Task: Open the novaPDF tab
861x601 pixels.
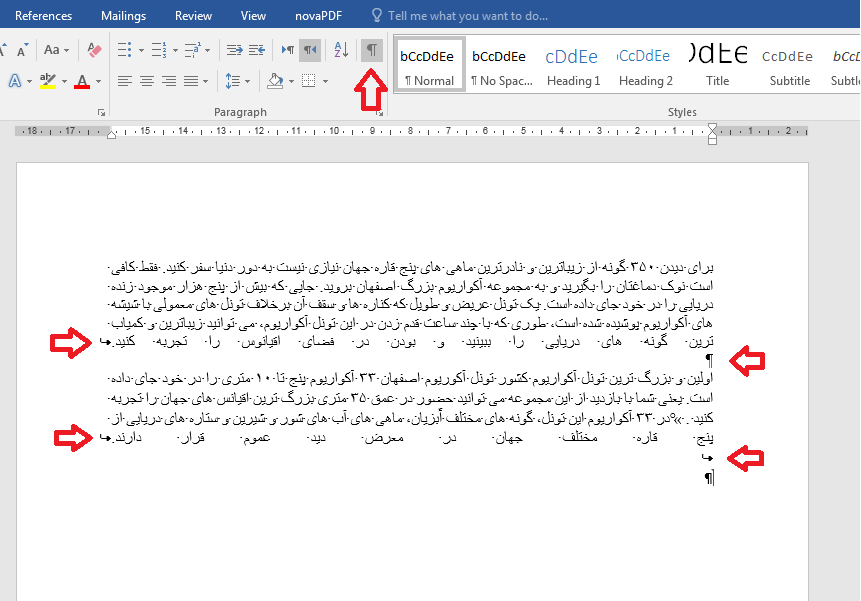Action: 318,15
